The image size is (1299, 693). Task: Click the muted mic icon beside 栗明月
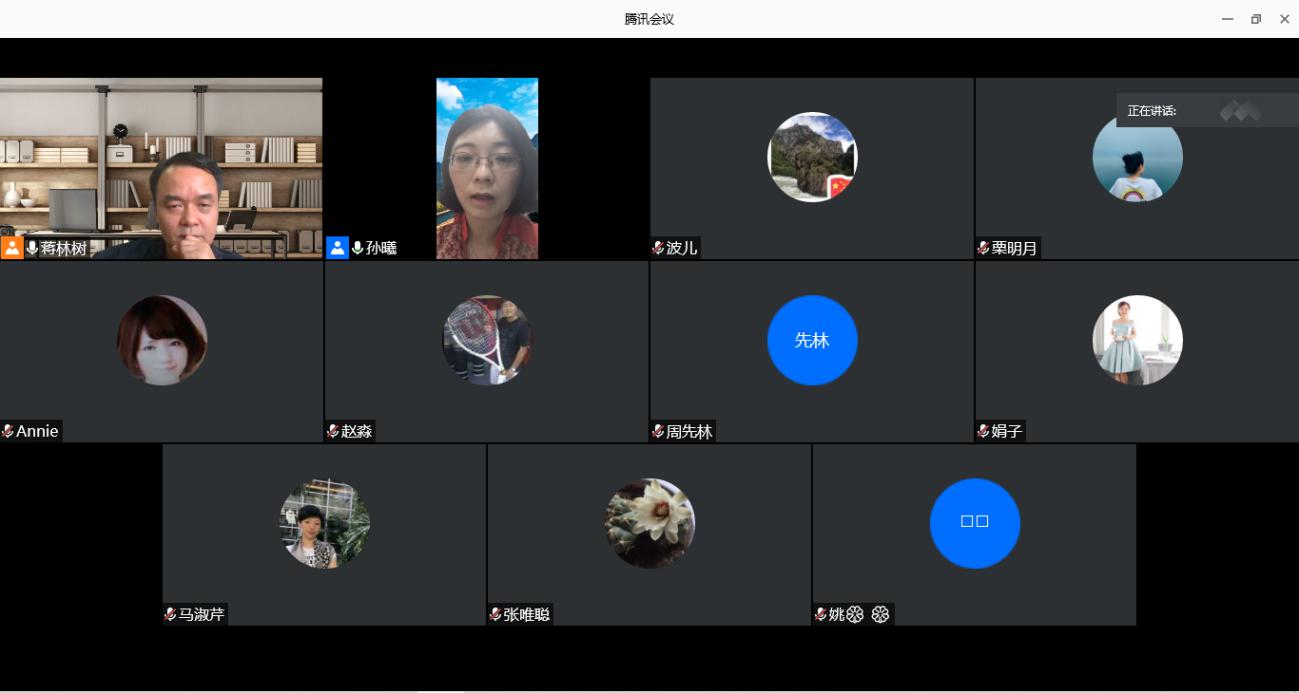coord(983,248)
